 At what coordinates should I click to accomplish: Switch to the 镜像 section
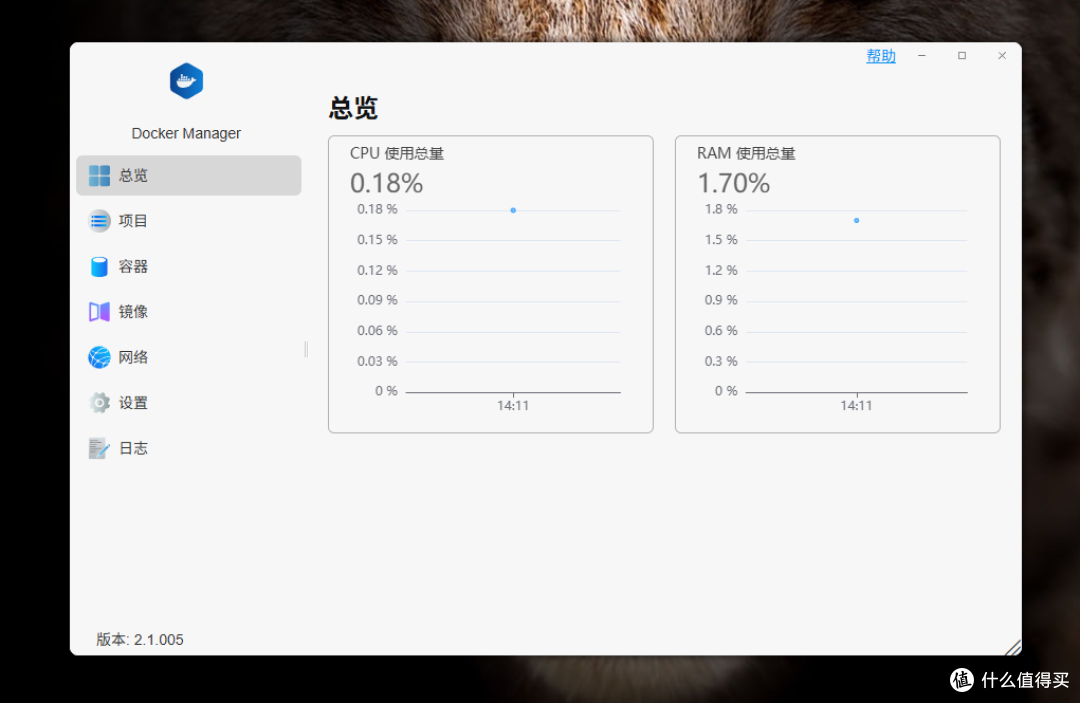click(x=189, y=312)
